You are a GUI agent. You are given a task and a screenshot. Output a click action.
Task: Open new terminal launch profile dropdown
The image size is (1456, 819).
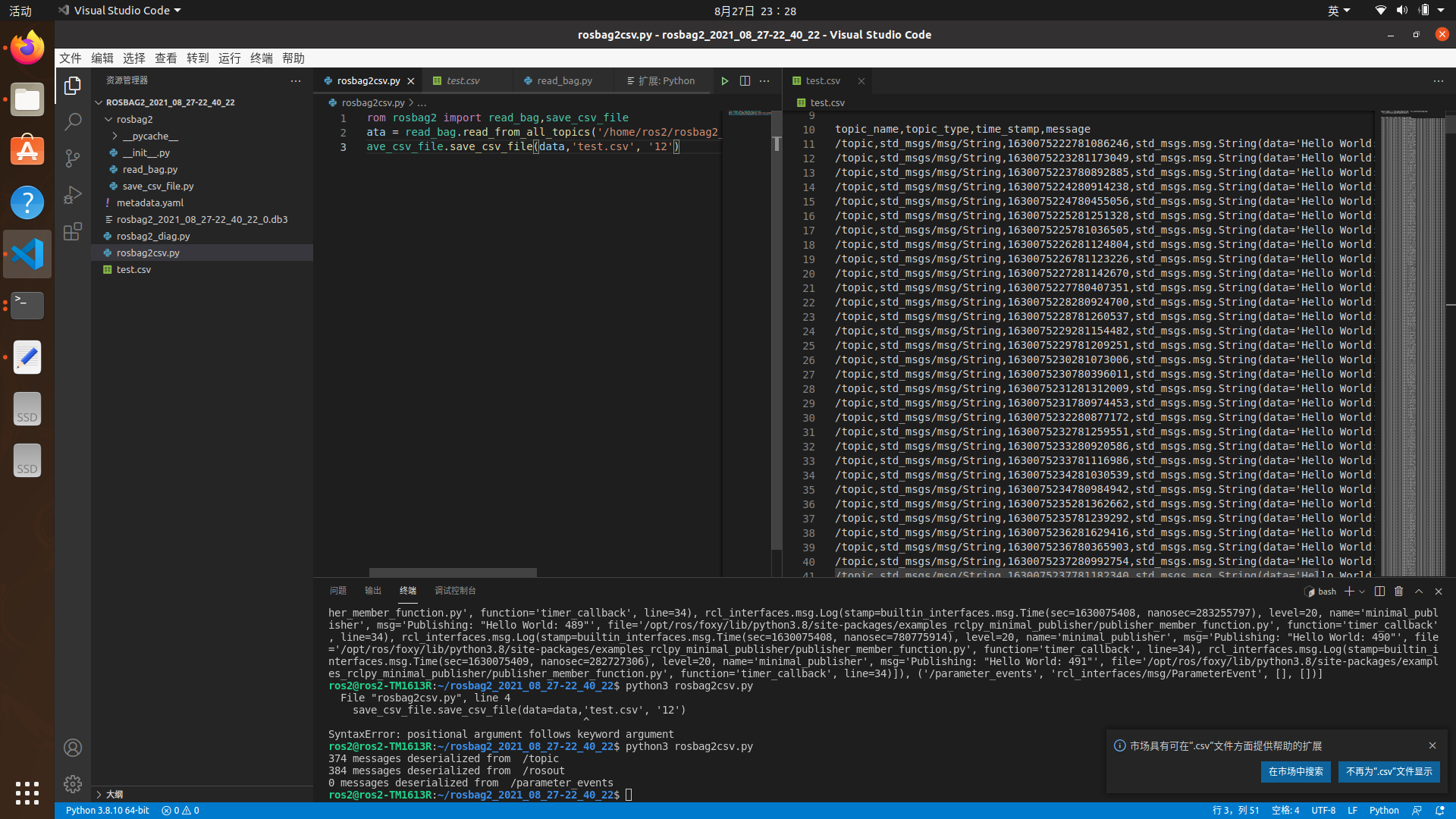pos(1362,591)
